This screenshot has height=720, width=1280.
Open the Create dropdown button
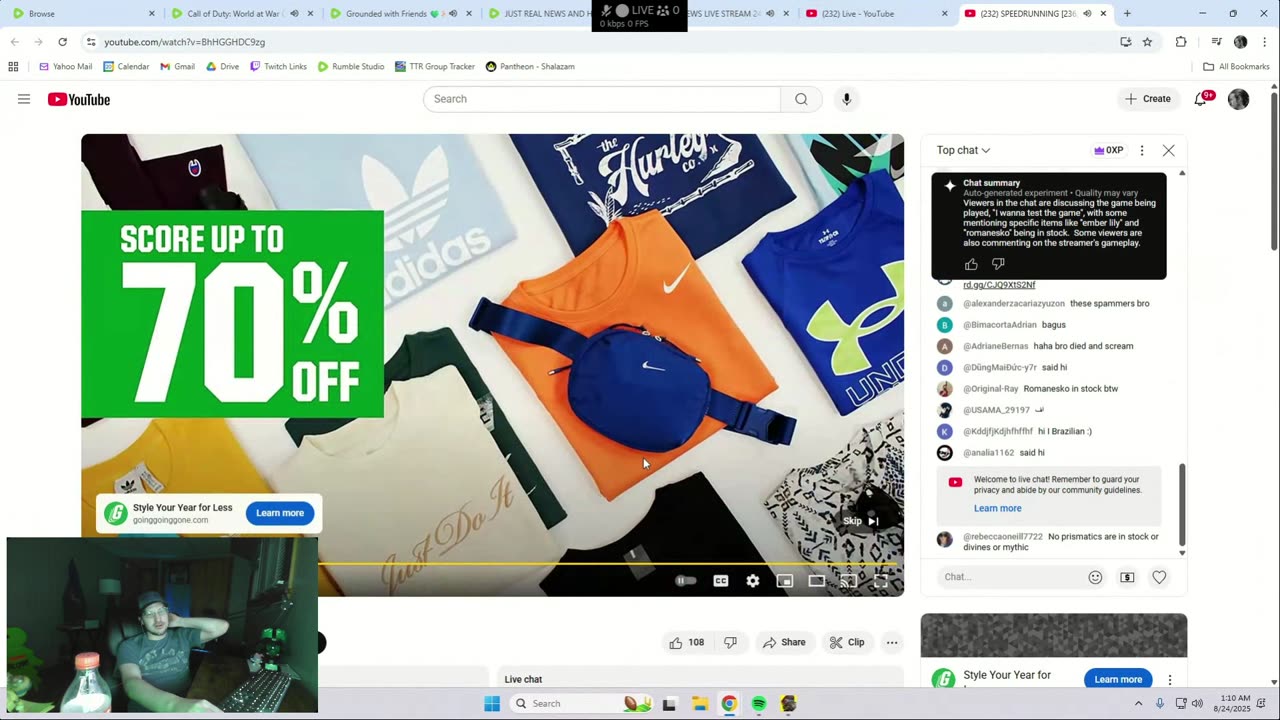point(1147,99)
